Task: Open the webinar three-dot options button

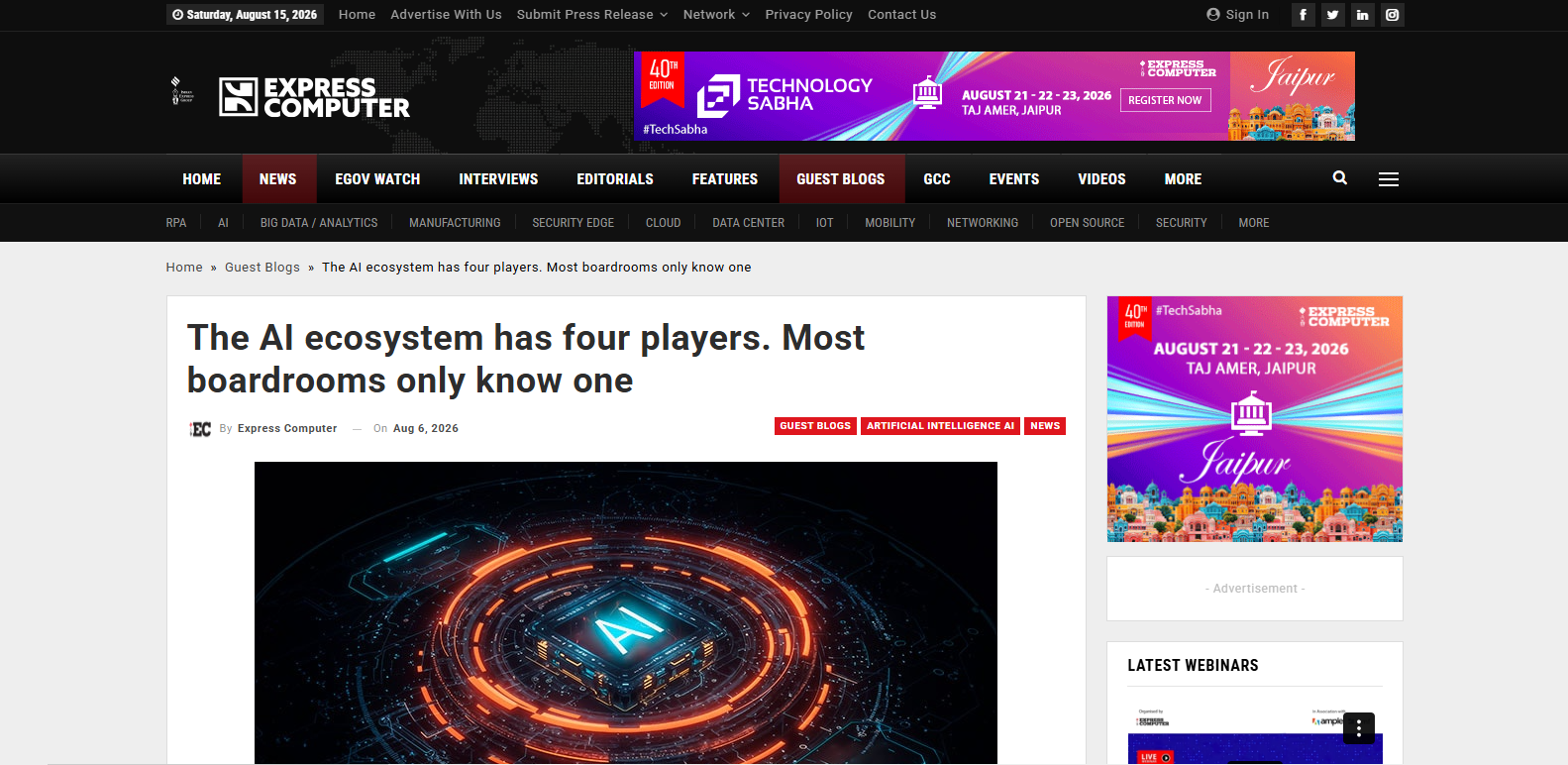Action: 1359,728
